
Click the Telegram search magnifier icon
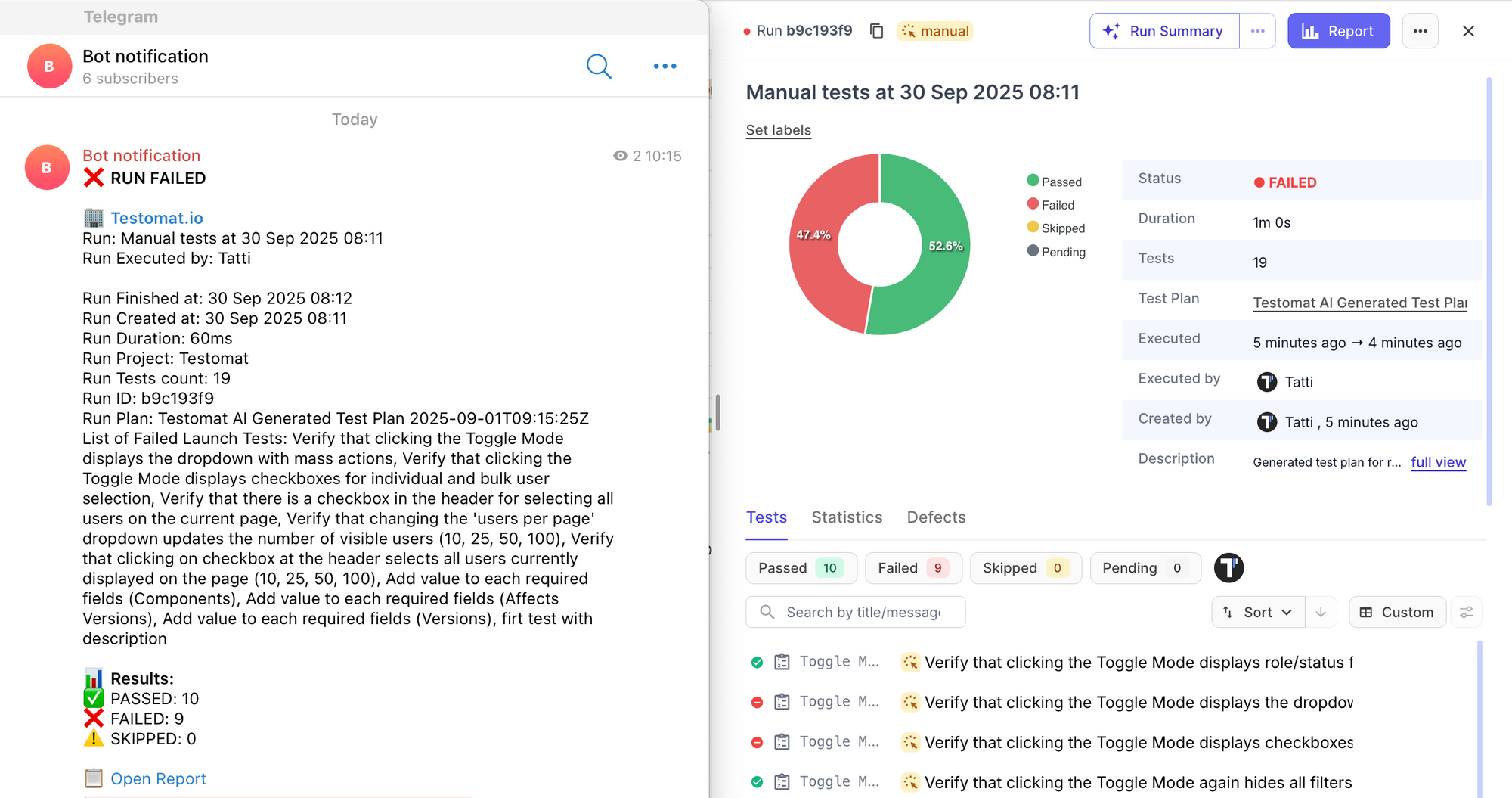point(599,67)
